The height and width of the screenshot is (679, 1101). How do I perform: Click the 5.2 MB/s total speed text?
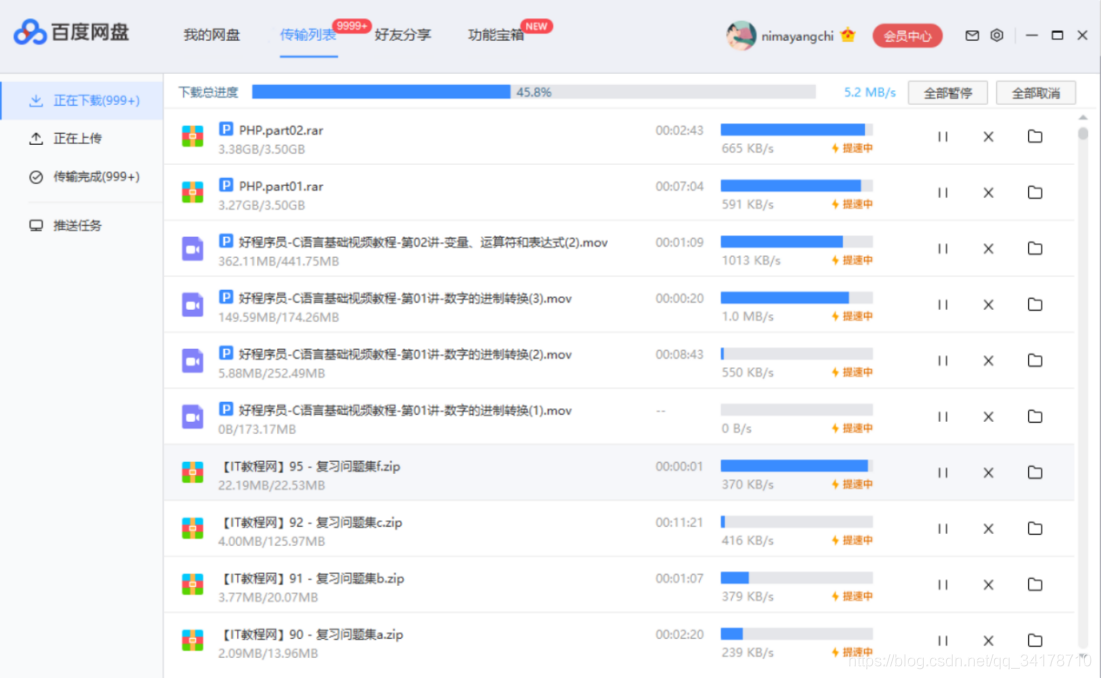869,92
